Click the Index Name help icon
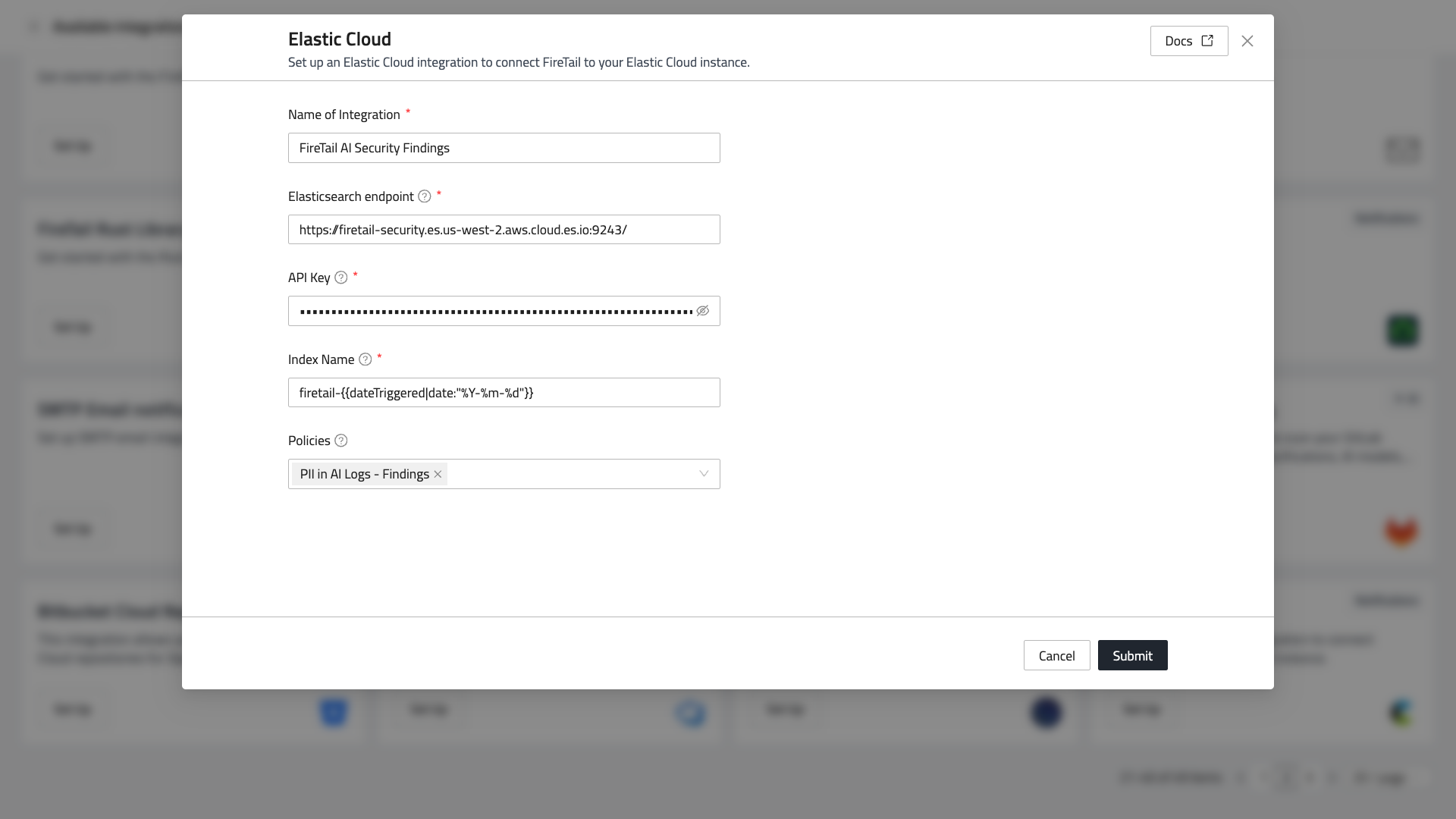The width and height of the screenshot is (1456, 819). 366,359
